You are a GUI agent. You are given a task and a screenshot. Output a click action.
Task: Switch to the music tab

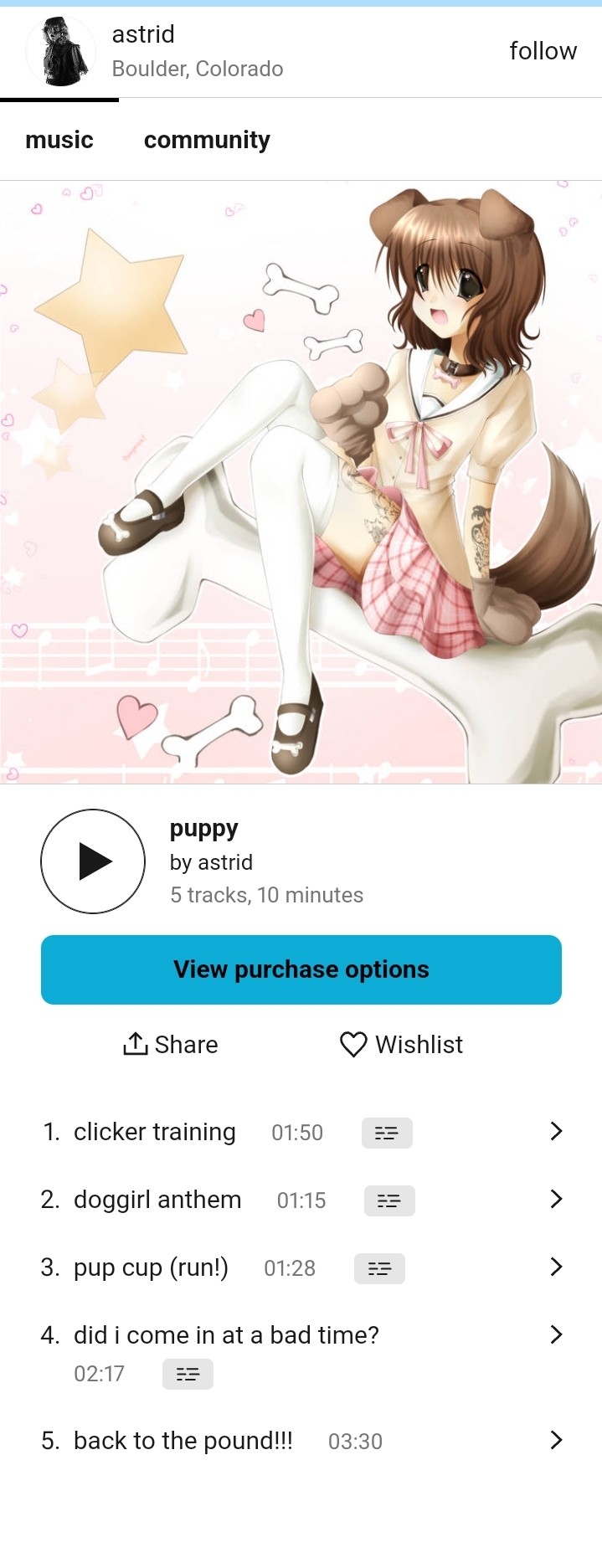click(x=59, y=140)
